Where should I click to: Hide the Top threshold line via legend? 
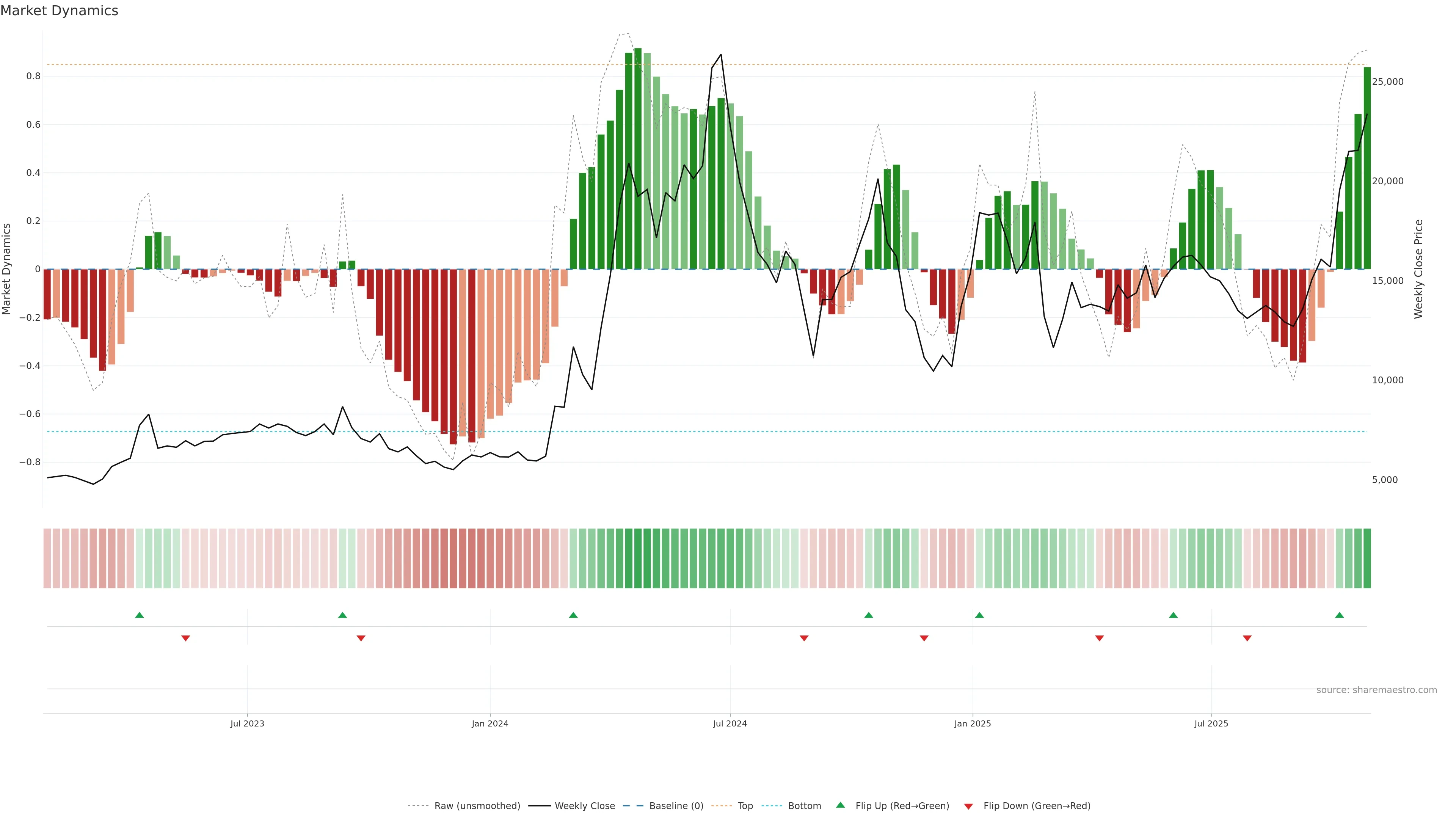pos(745,806)
